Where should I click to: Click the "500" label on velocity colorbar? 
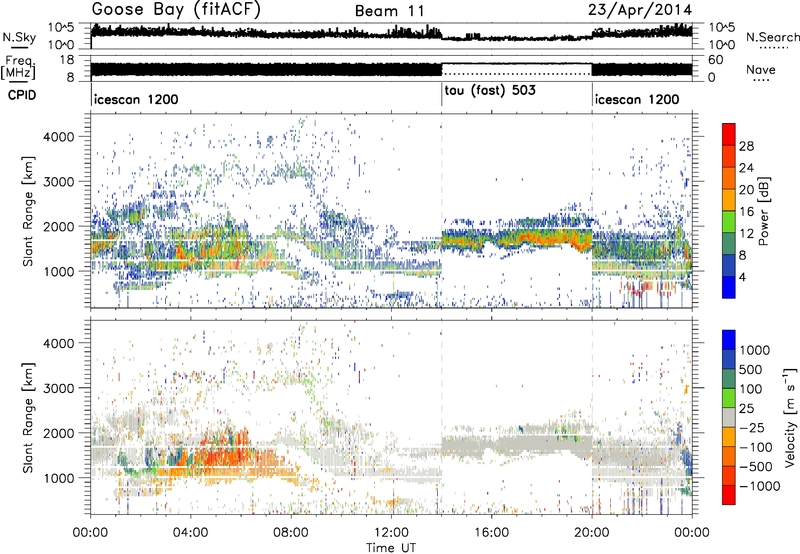coord(750,370)
